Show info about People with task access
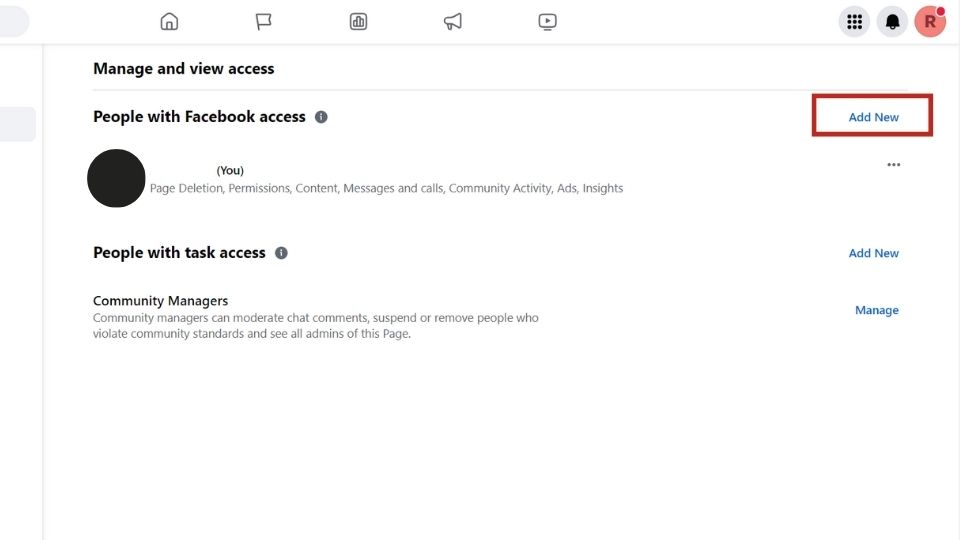The width and height of the screenshot is (960, 540). 281,253
